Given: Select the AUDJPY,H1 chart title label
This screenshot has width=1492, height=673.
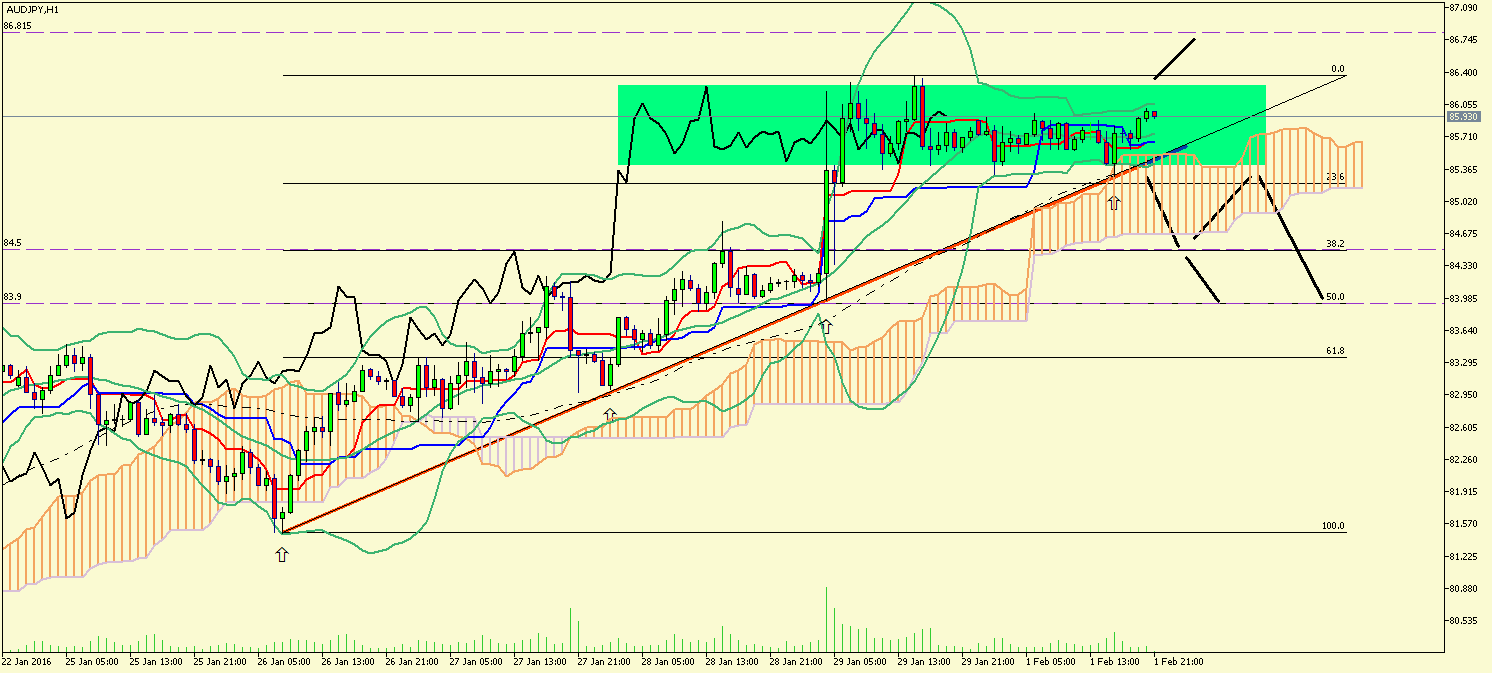Looking at the screenshot, I should click(x=31, y=8).
